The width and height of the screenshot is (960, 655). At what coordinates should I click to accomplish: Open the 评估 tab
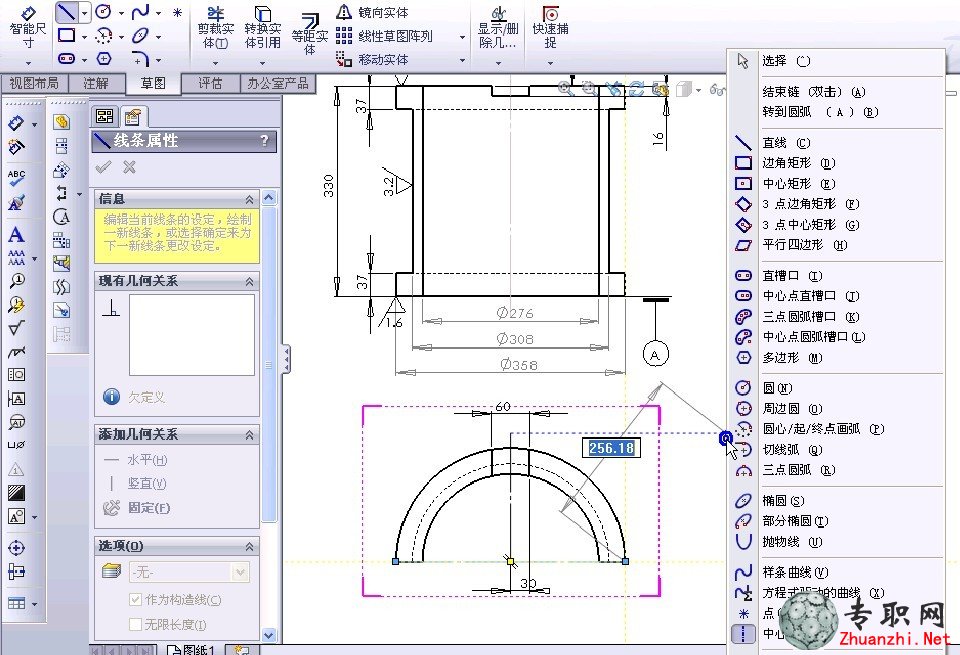click(x=210, y=83)
